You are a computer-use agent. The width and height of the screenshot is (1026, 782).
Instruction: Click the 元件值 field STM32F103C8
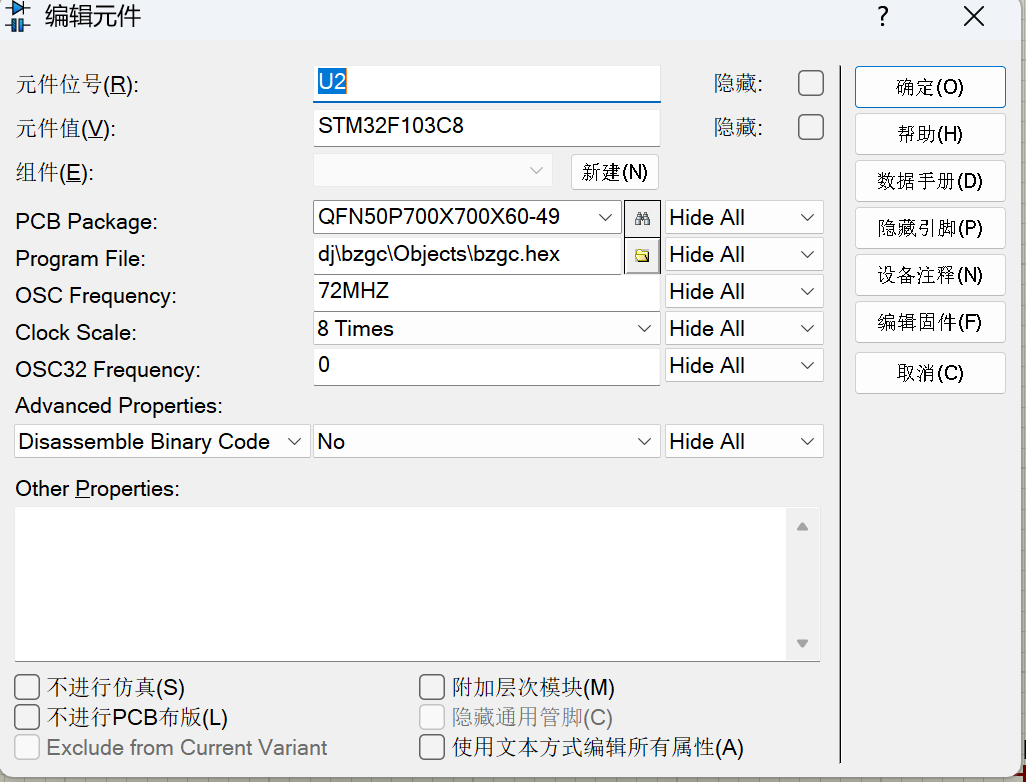[486, 128]
